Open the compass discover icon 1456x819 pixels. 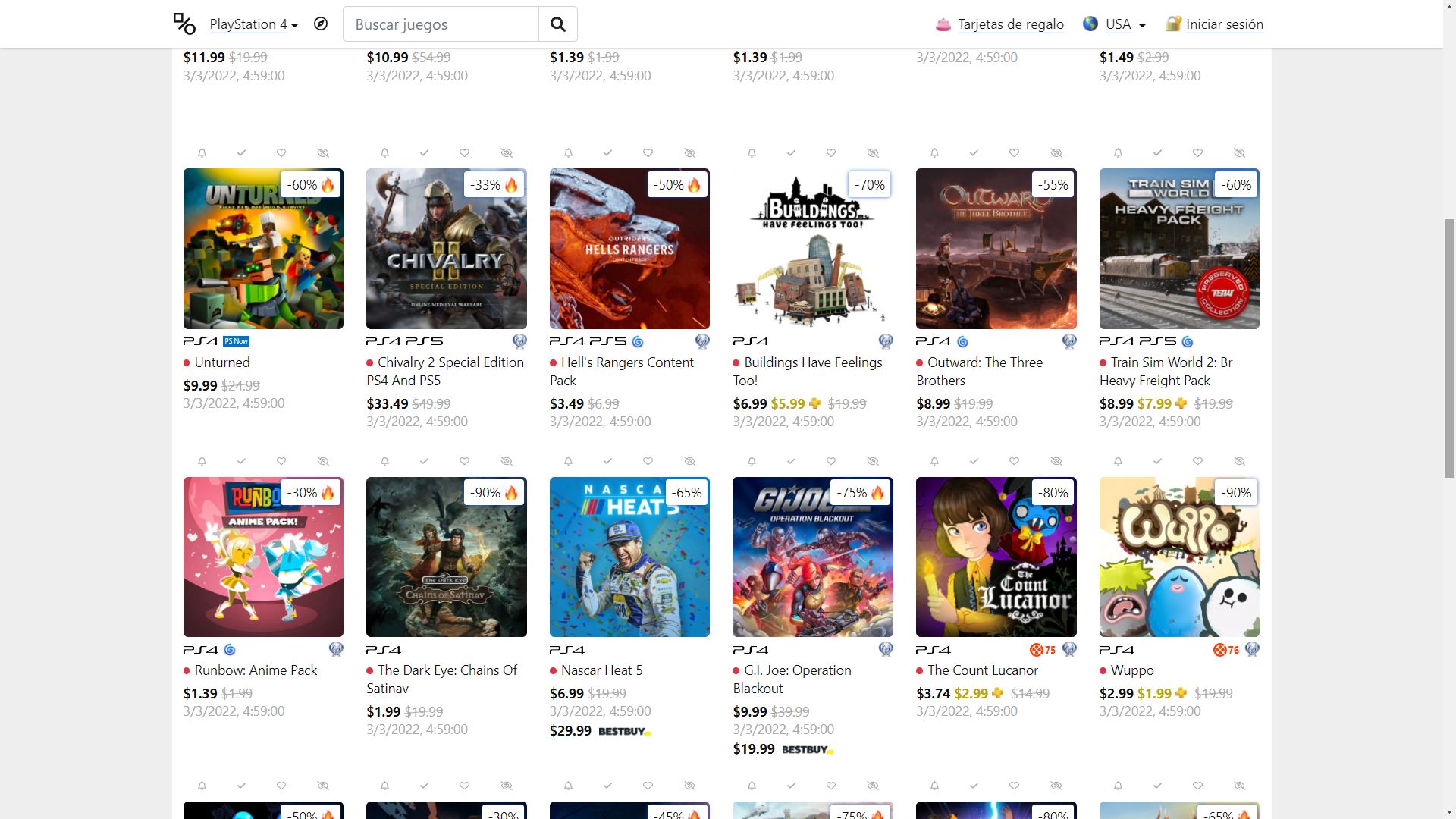click(321, 24)
